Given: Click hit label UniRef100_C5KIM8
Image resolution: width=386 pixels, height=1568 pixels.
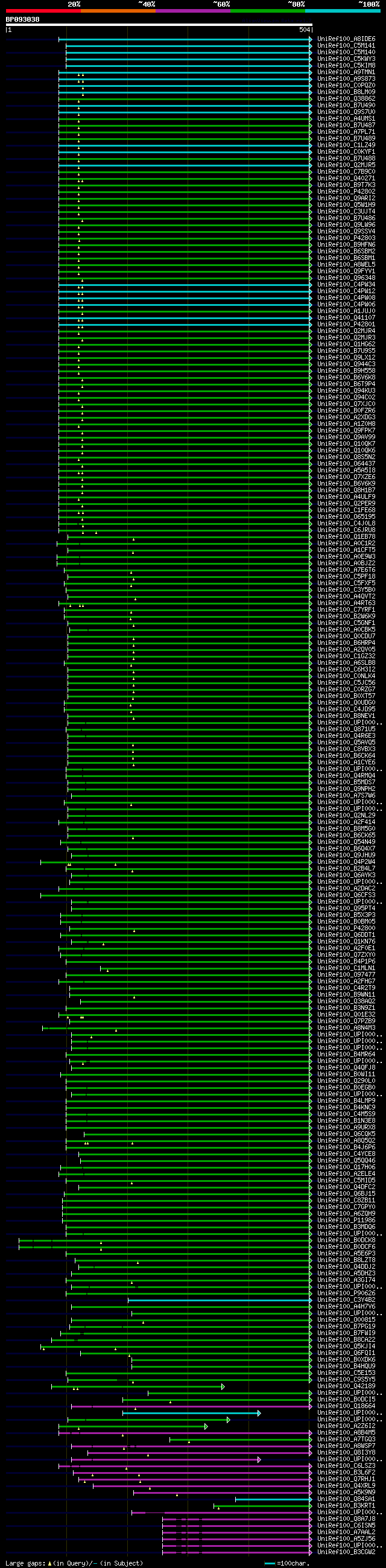Looking at the screenshot, I should [346, 66].
